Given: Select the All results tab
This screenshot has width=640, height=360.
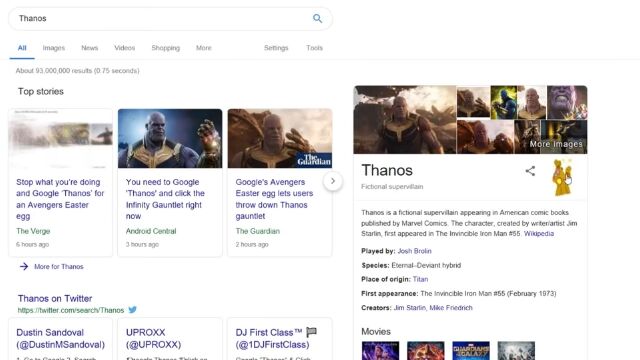Looking at the screenshot, I should (22, 48).
